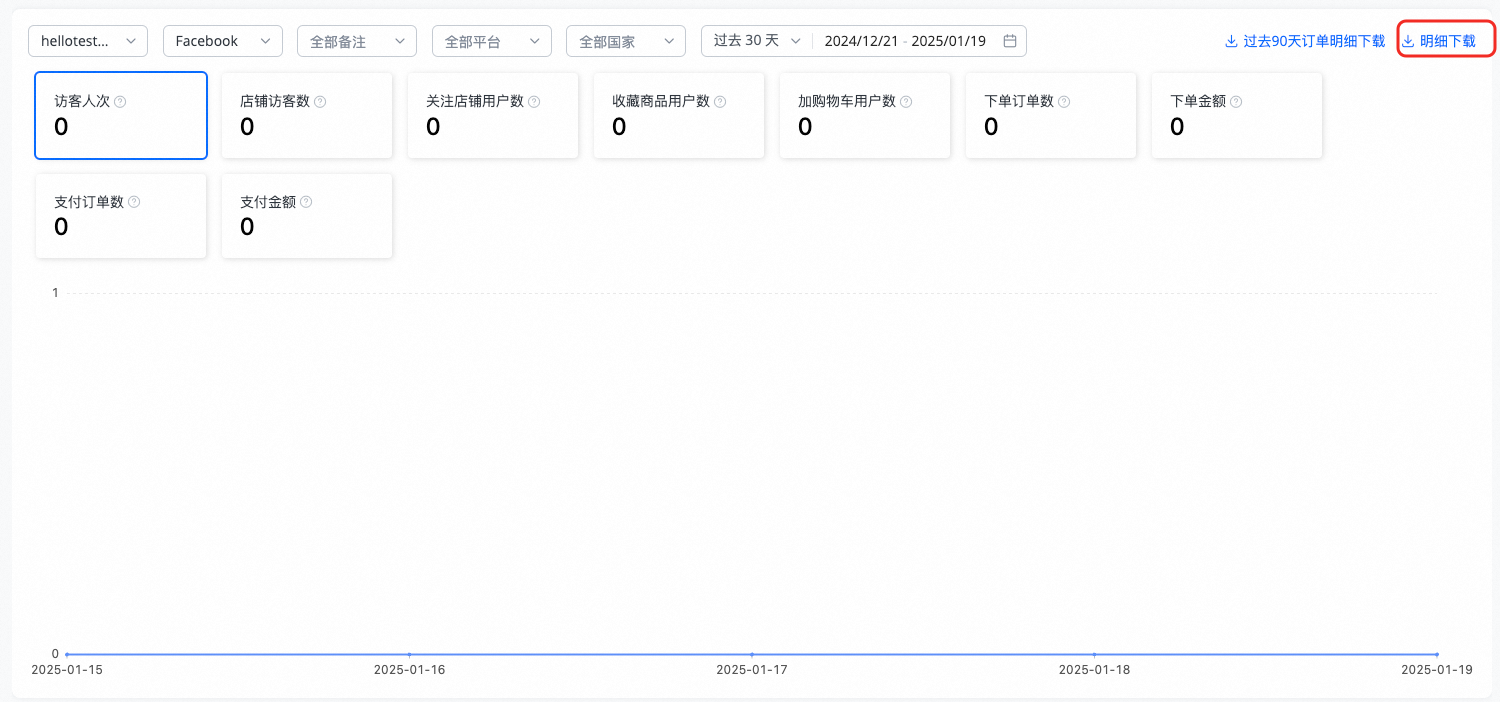Click help icon beside 访客人次

[120, 102]
